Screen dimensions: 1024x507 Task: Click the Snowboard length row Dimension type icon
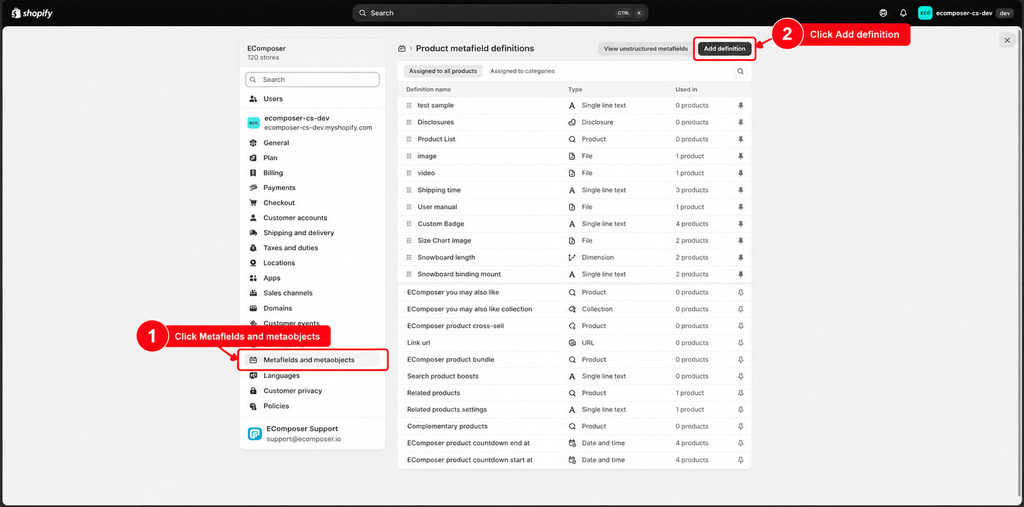[x=572, y=257]
